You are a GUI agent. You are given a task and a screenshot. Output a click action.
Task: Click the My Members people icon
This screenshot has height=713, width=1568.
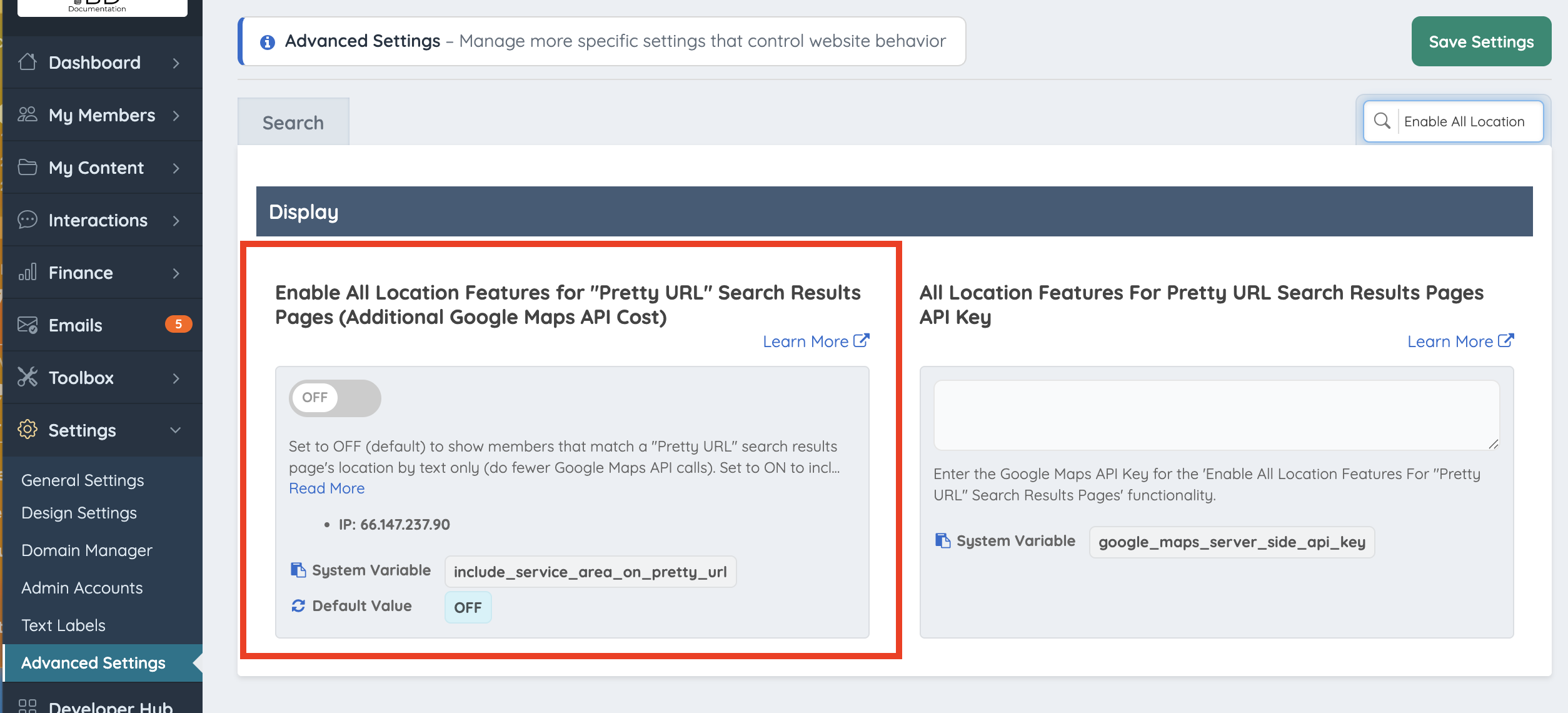pos(27,114)
